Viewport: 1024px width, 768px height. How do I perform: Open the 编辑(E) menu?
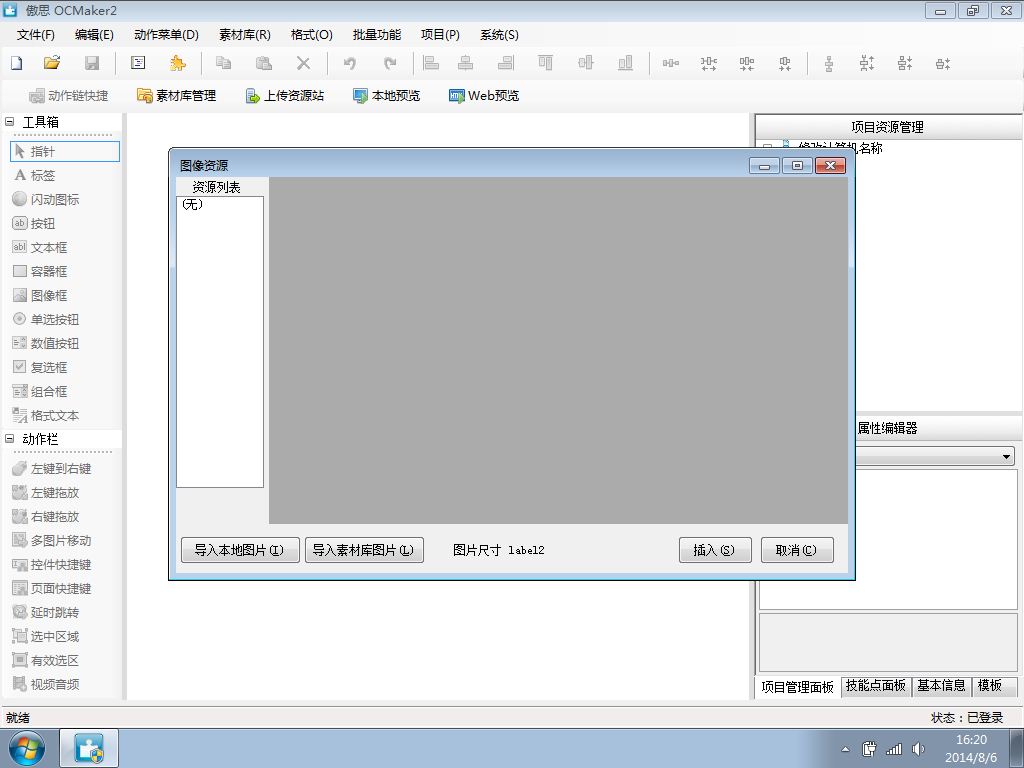94,35
